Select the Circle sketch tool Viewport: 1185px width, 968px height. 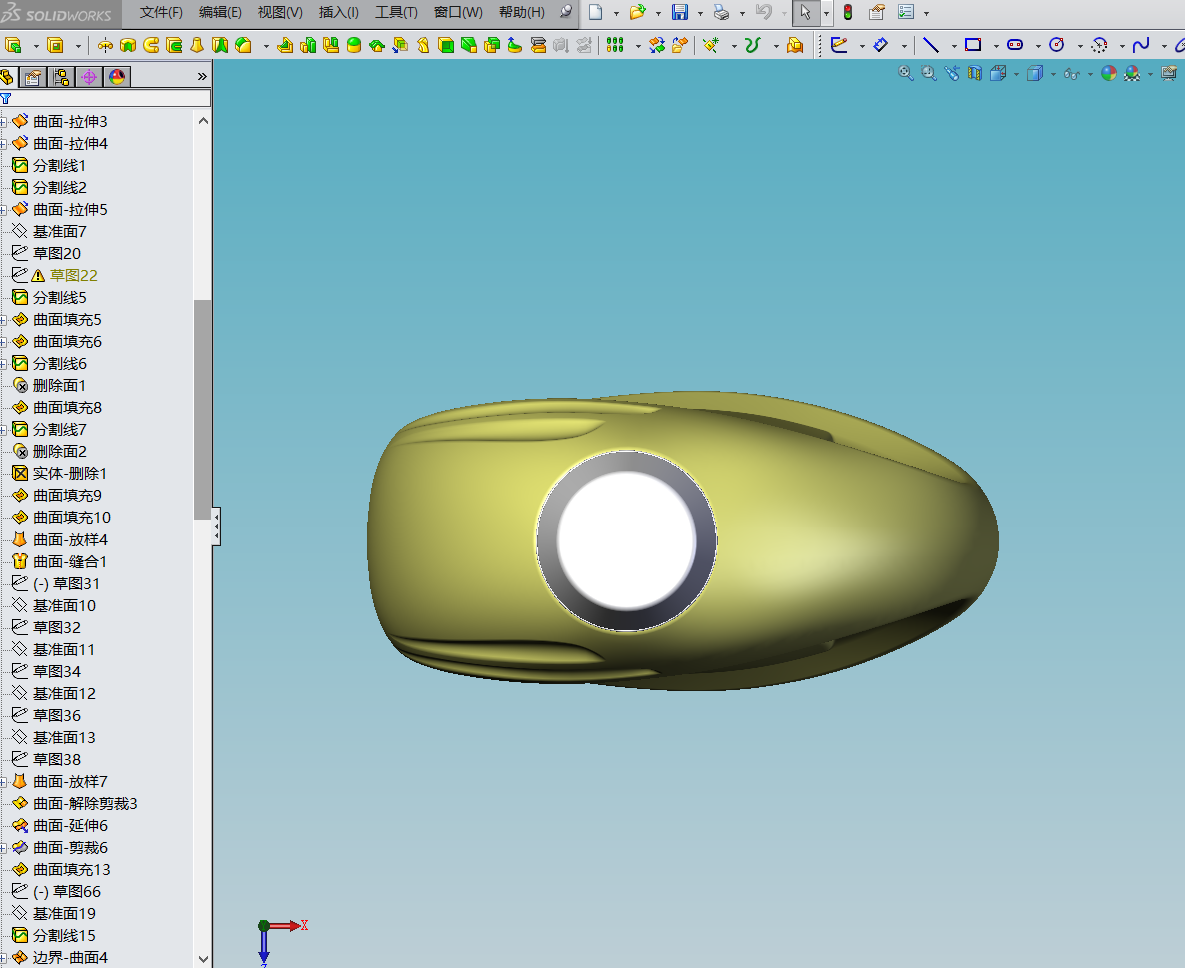pyautogui.click(x=1057, y=45)
